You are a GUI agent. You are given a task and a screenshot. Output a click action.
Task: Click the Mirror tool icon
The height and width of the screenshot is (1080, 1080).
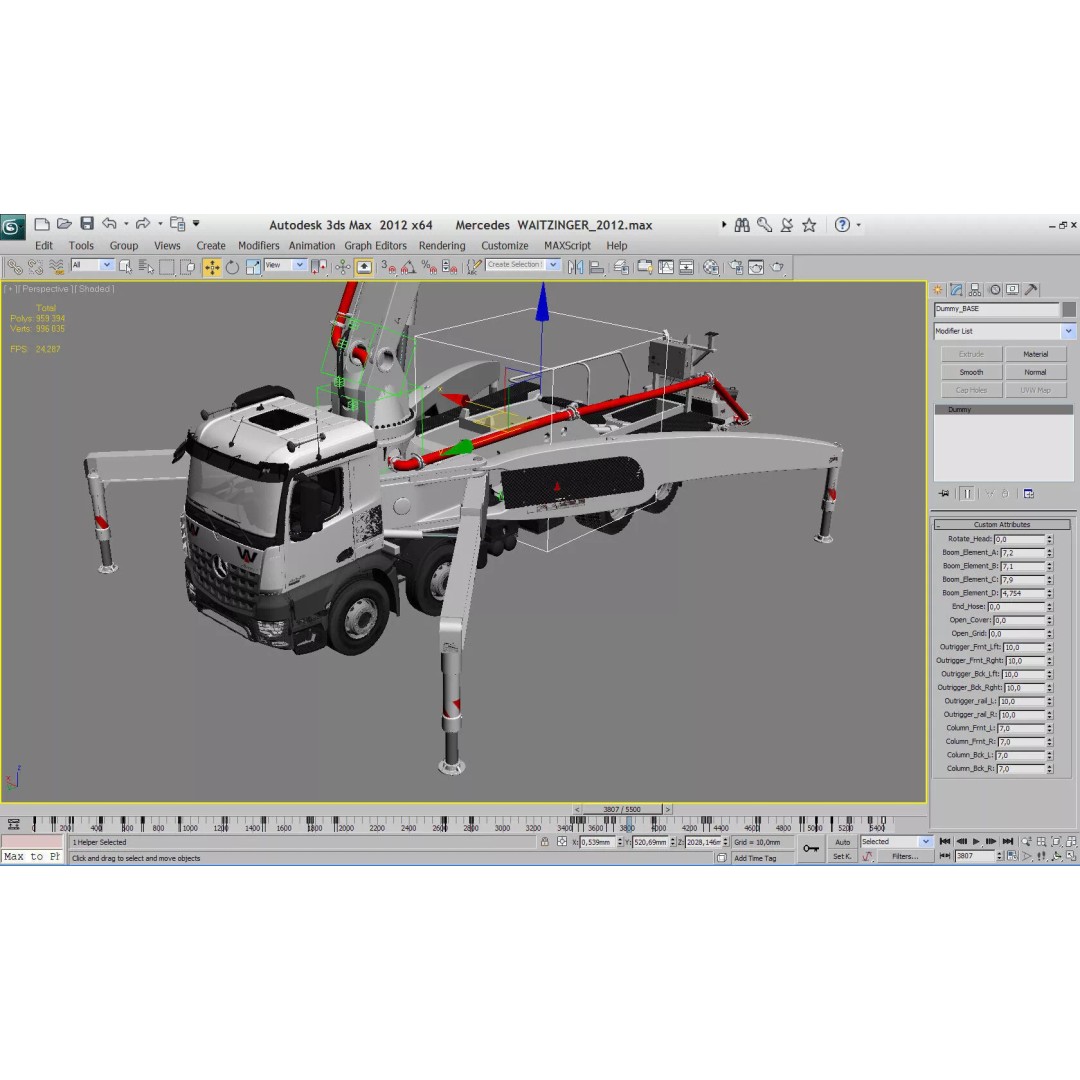[x=576, y=267]
